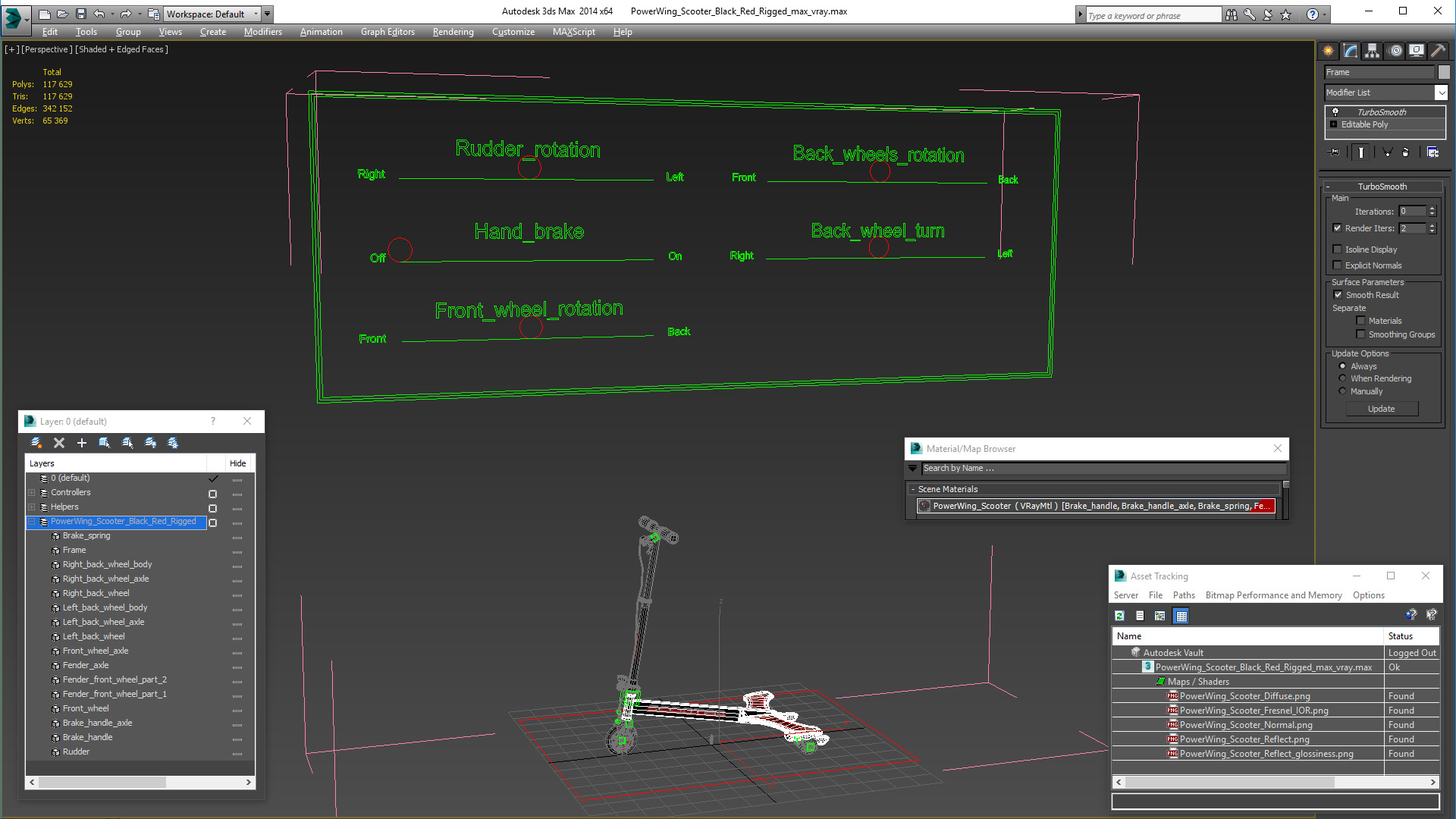
Task: Expand the Helpers layer
Action: pyautogui.click(x=32, y=507)
